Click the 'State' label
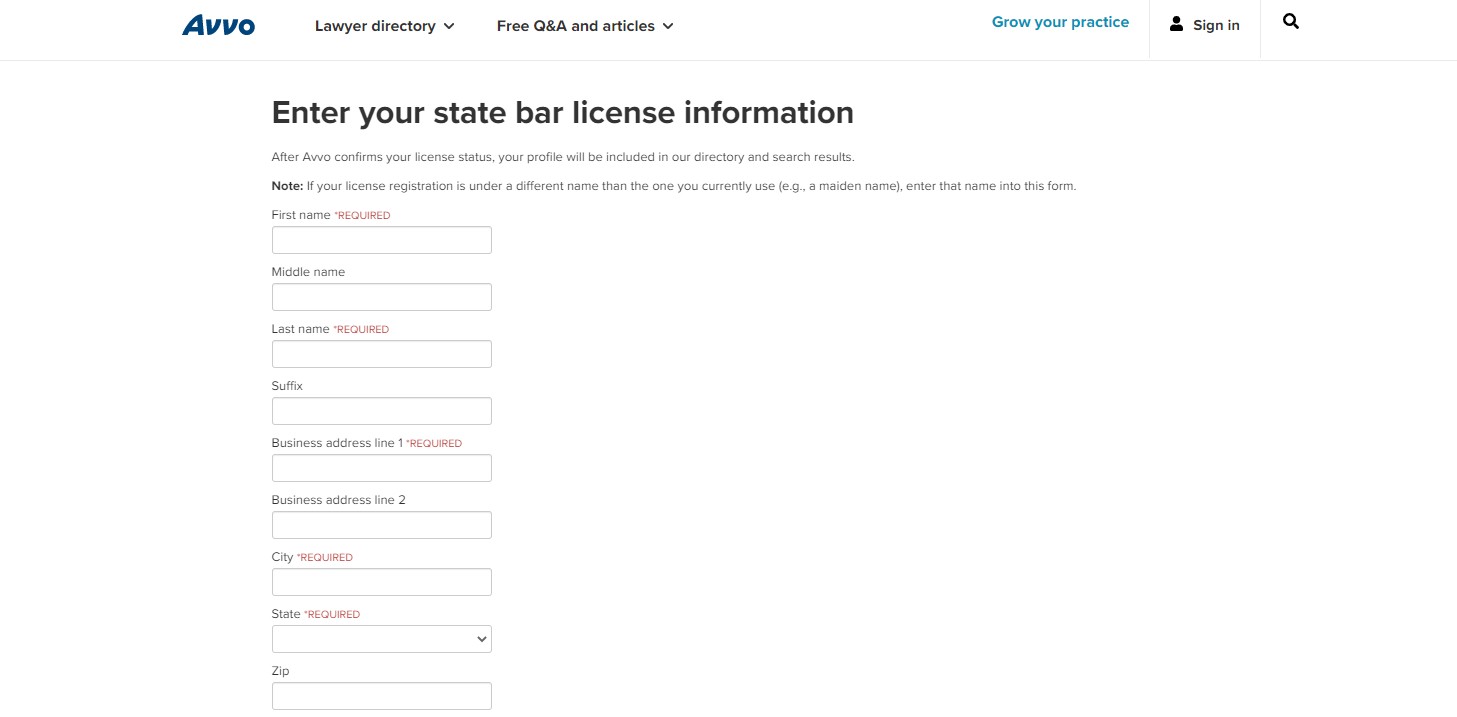 [x=286, y=614]
